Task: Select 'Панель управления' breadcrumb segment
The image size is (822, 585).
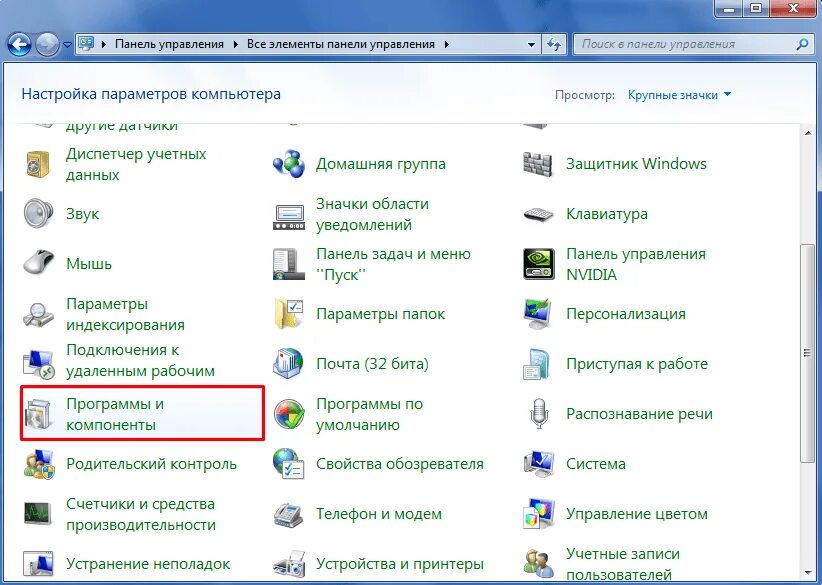Action: (169, 45)
